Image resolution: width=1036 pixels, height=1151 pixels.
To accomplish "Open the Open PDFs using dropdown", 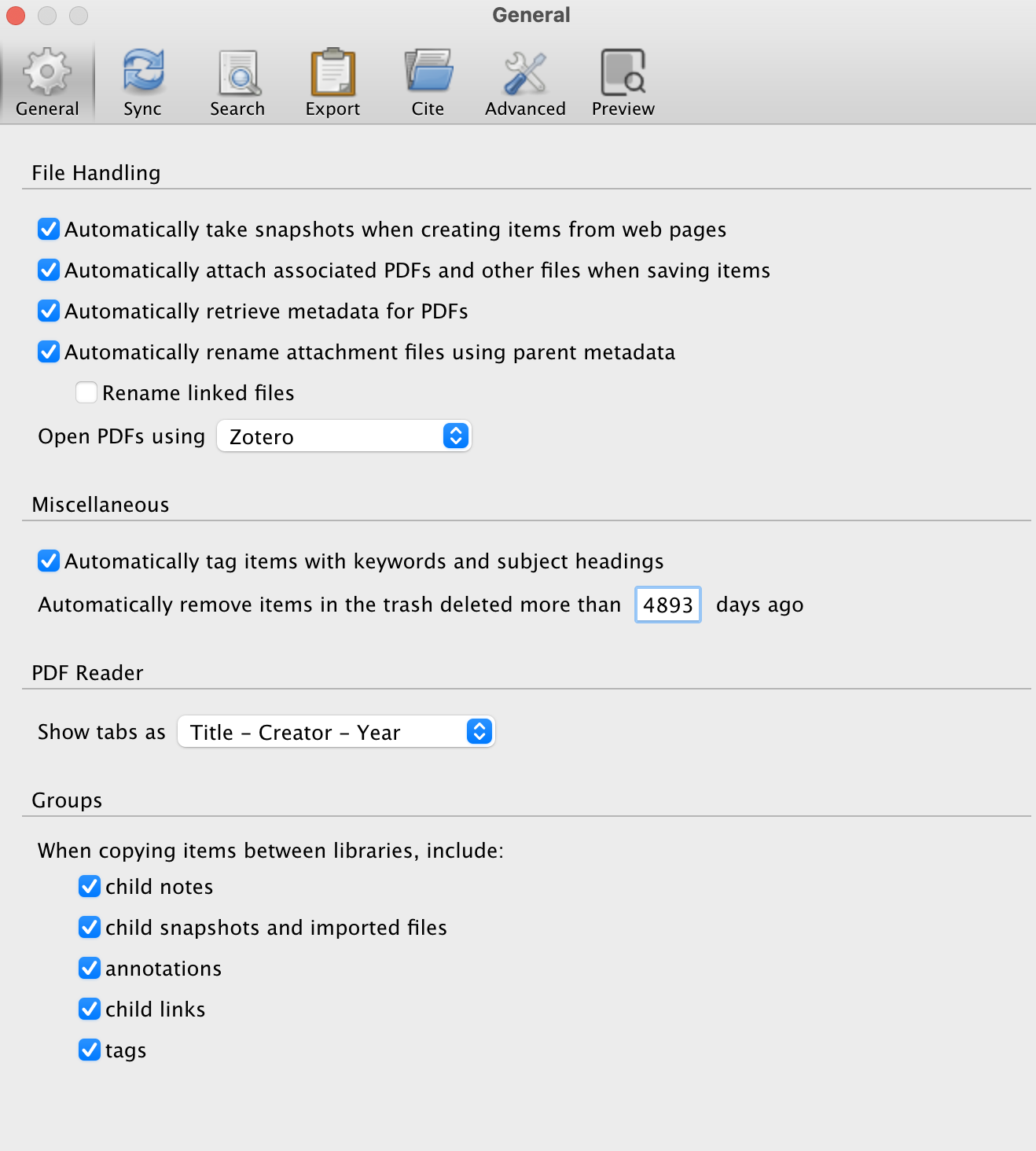I will point(343,436).
